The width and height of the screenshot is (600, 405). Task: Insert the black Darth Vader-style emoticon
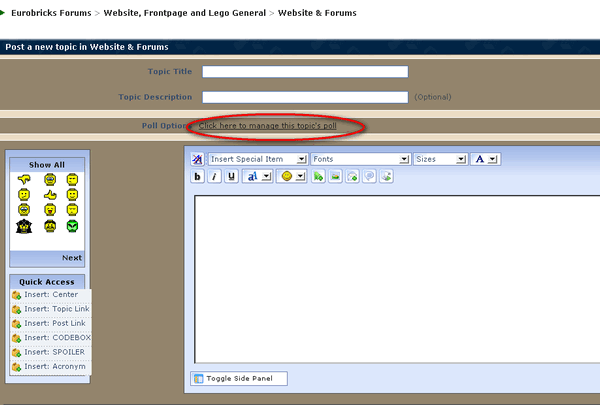pos(24,226)
